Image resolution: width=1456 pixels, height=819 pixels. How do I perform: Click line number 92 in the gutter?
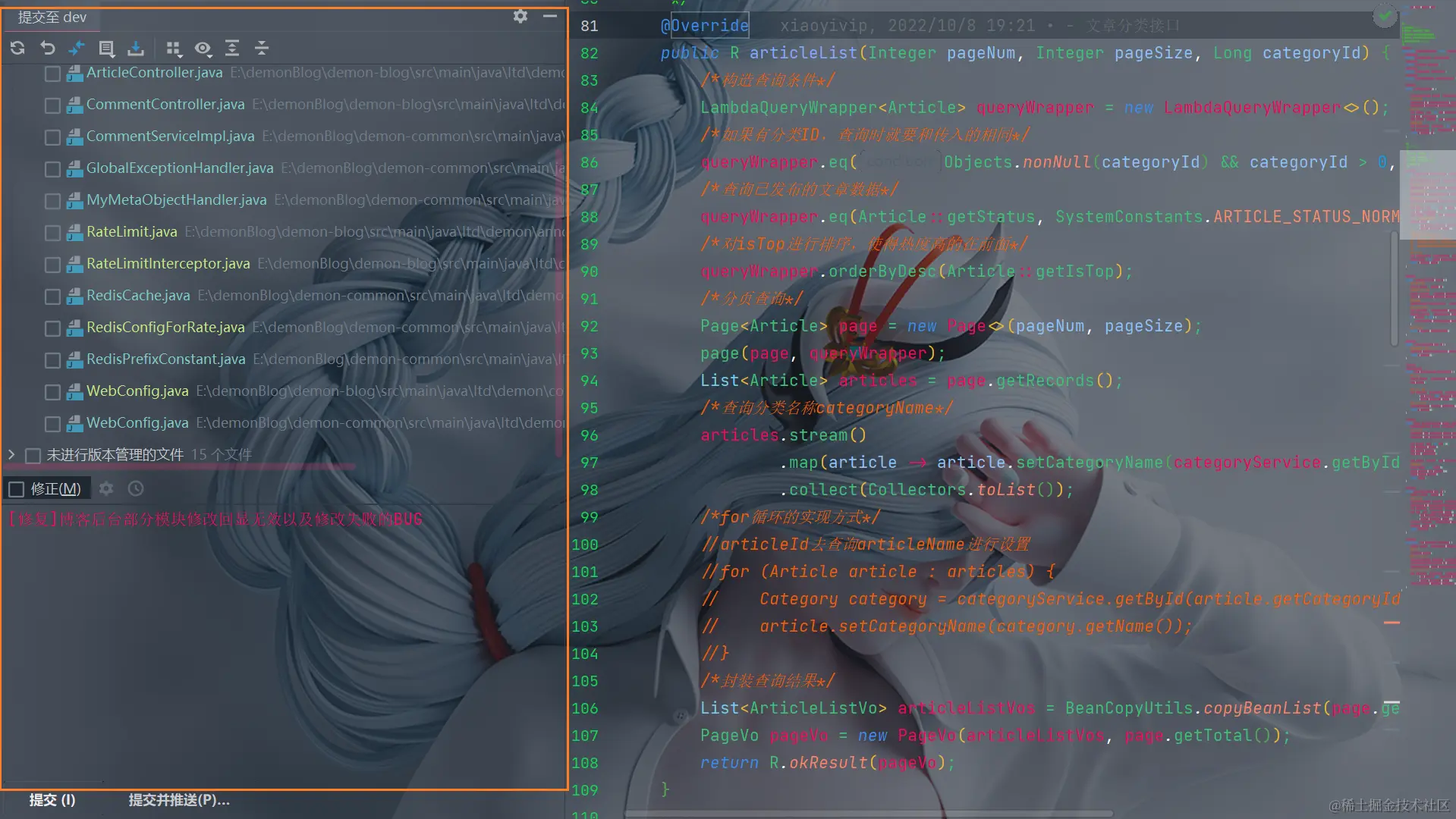[590, 327]
